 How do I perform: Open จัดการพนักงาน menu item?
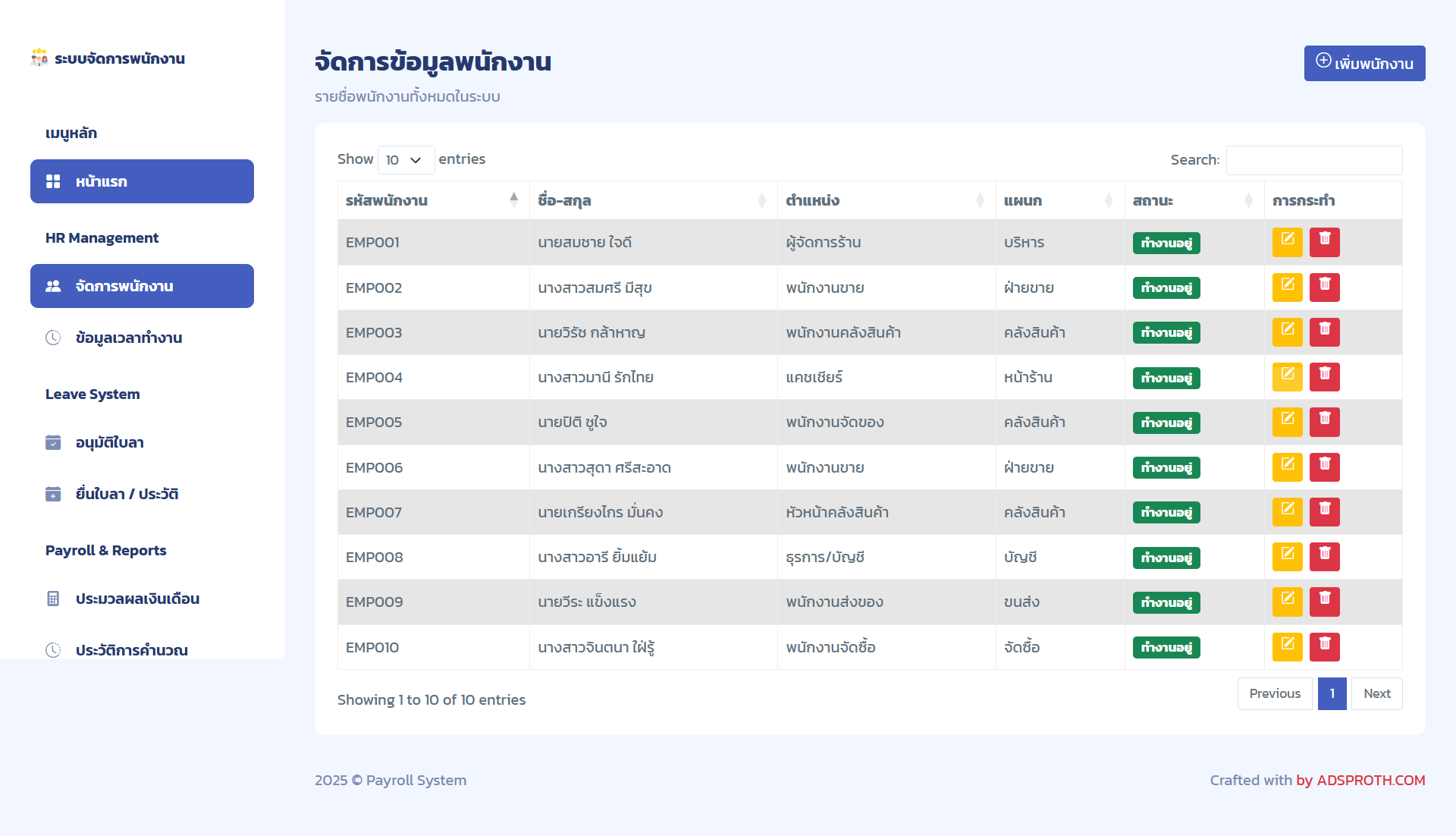point(142,286)
